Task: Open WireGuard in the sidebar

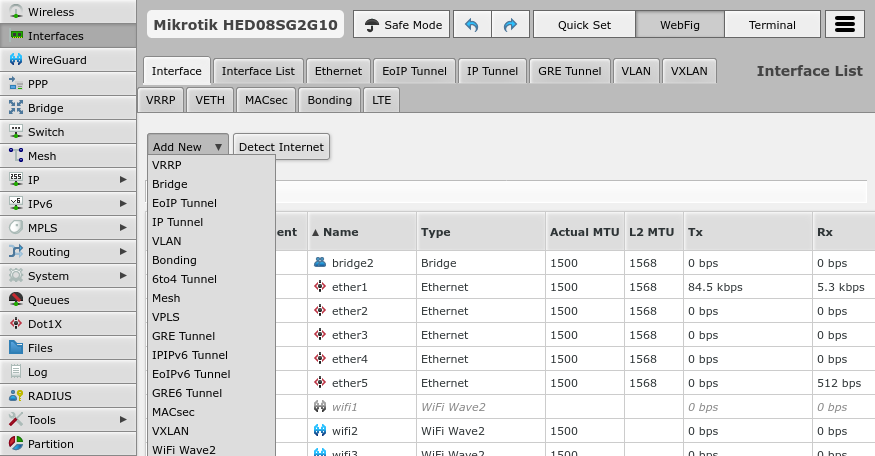Action: pyautogui.click(x=57, y=60)
